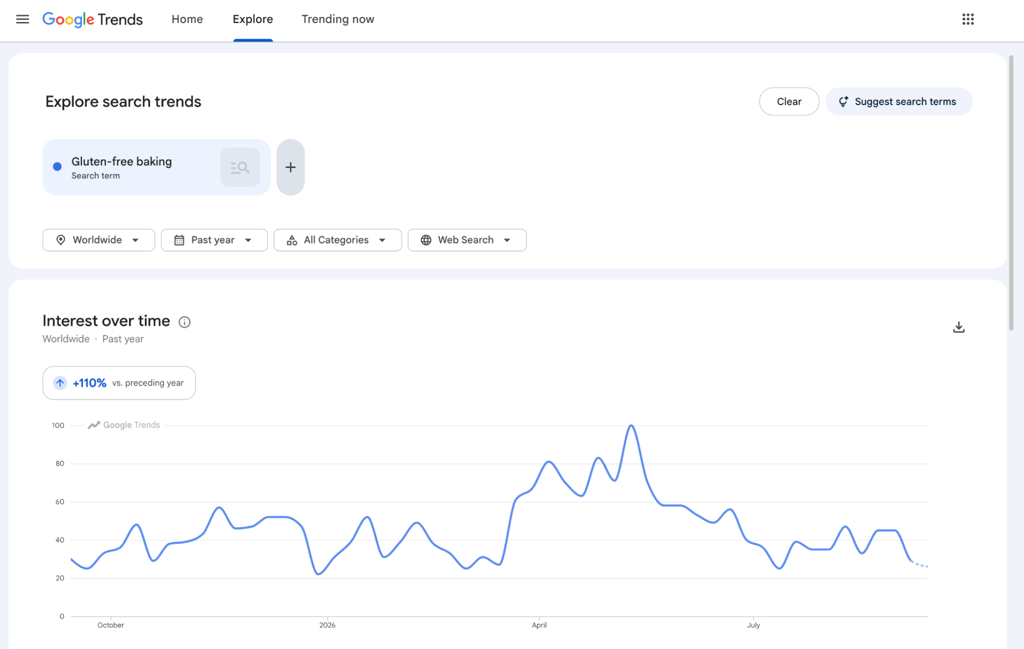Viewport: 1024px width, 649px height.
Task: Select the Explore tab
Action: pos(253,20)
